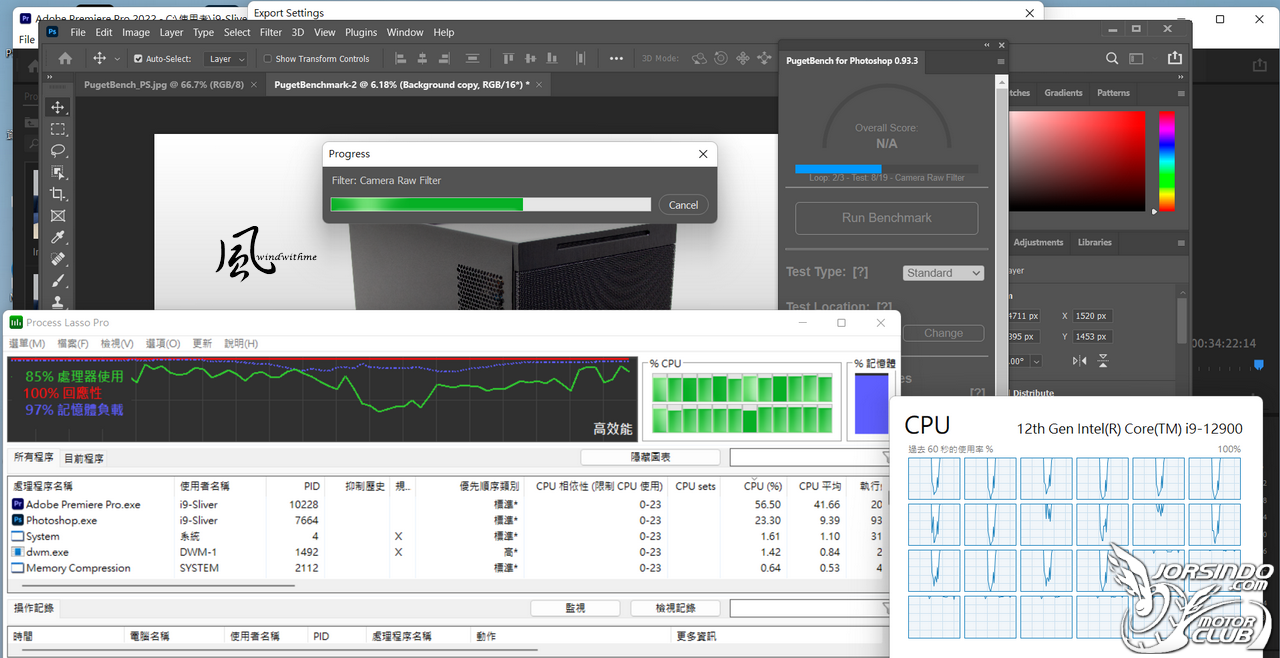Pick a color in the color field
This screenshot has width=1280, height=658.
(1077, 160)
